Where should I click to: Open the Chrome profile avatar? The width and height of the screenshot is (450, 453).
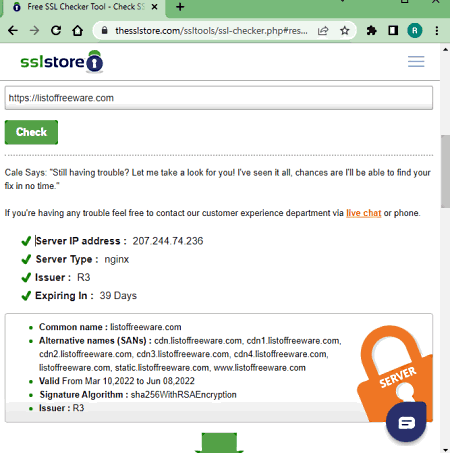[415, 31]
